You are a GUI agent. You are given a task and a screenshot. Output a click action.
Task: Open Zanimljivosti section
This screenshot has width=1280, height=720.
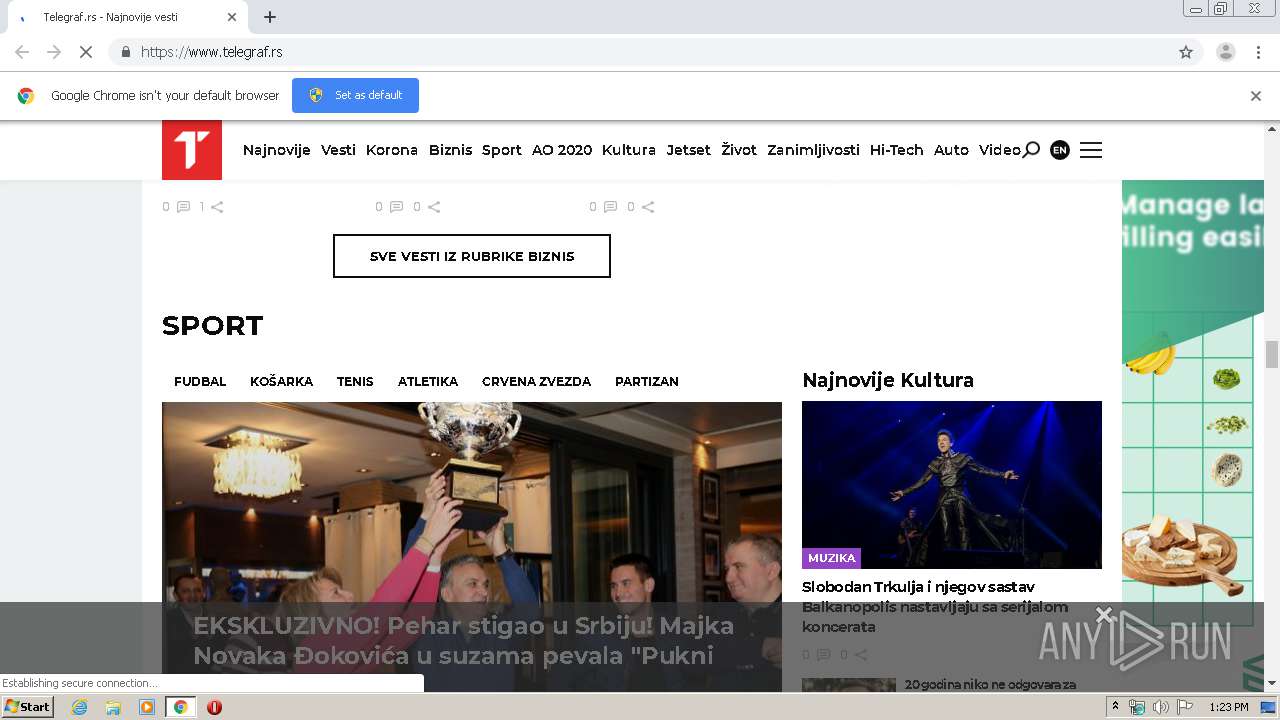coord(813,150)
